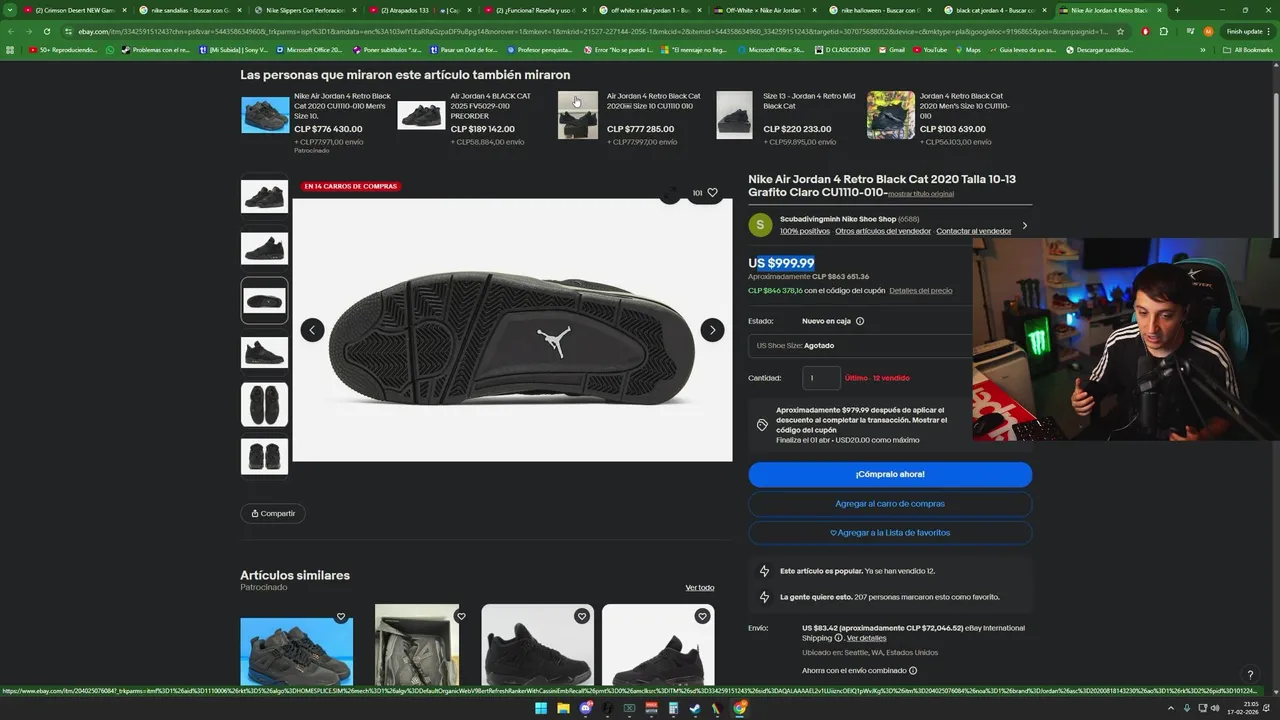Viewport: 1280px width, 720px height.
Task: Switch to the Crimson Desert NEW Game tab
Action: 75,10
